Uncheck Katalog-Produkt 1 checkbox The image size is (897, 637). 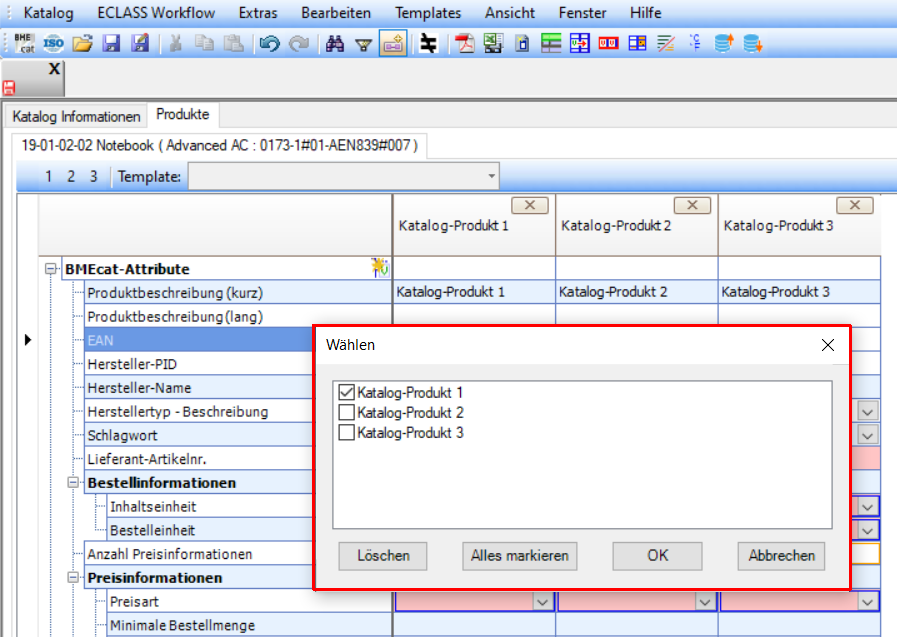[347, 393]
